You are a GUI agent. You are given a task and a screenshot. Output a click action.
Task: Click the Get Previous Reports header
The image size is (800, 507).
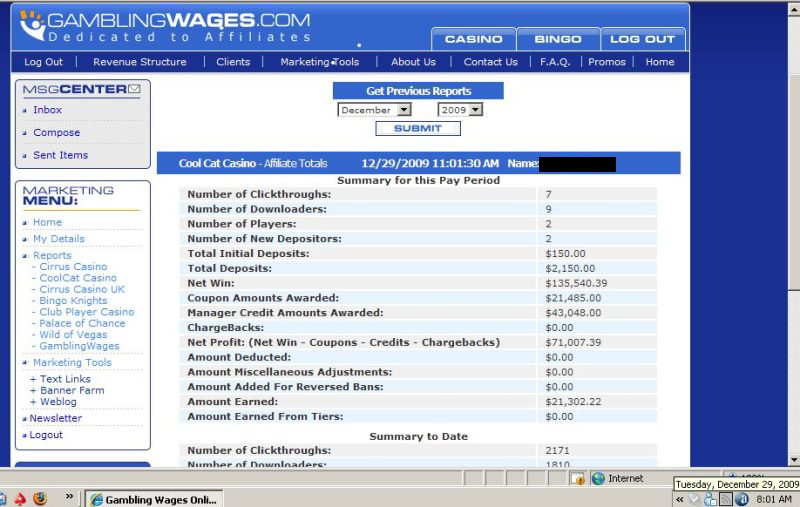coord(418,91)
